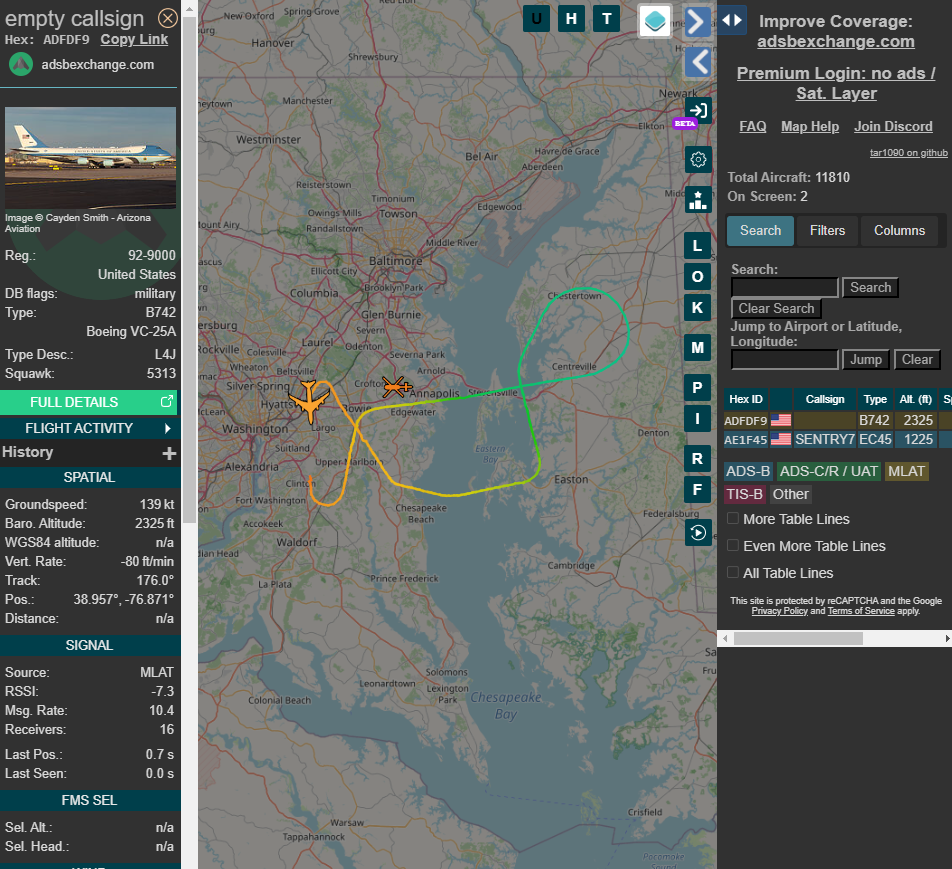
Task: Toggle the O map option
Action: point(698,277)
